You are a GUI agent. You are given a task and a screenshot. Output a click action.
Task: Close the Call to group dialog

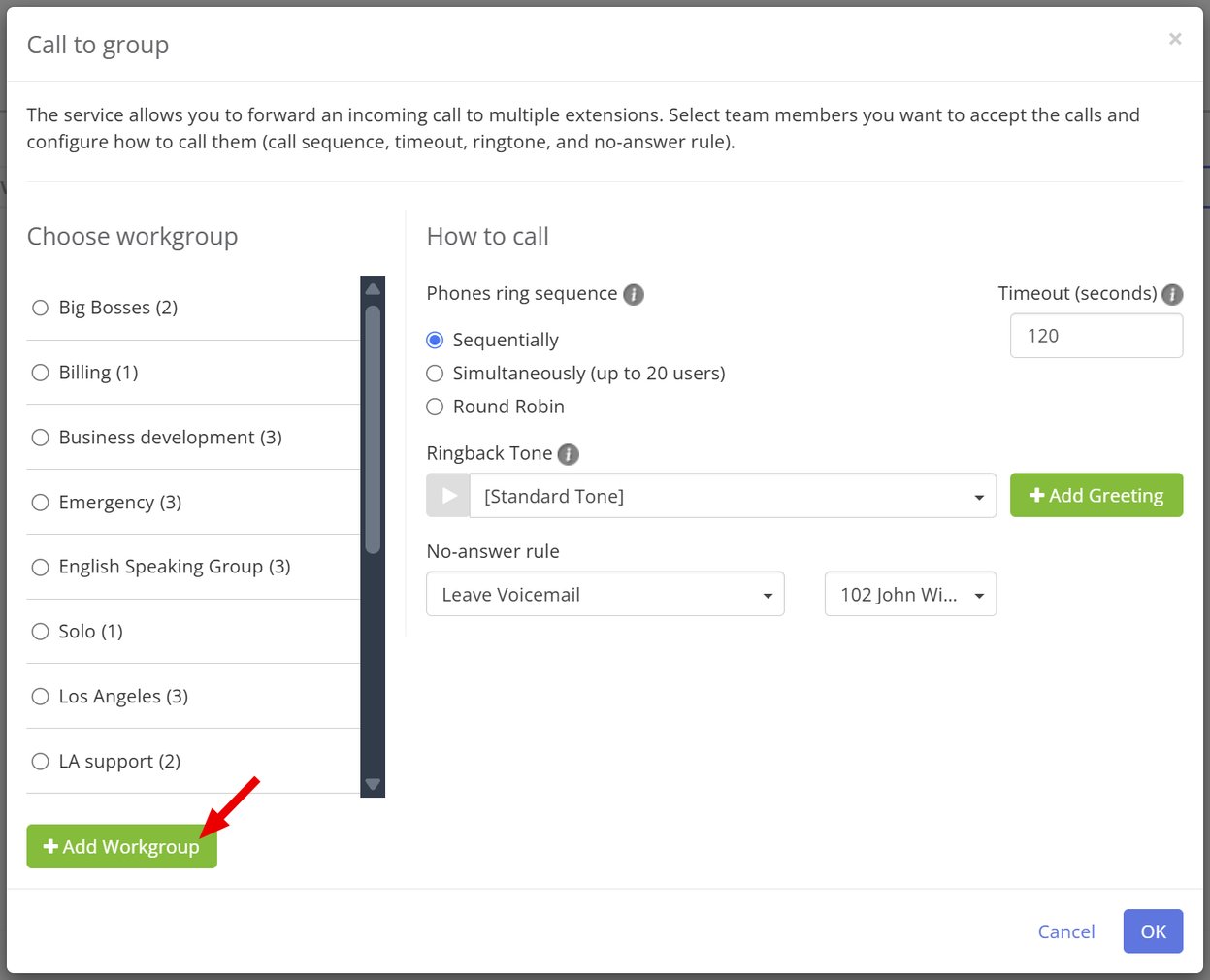(x=1175, y=39)
